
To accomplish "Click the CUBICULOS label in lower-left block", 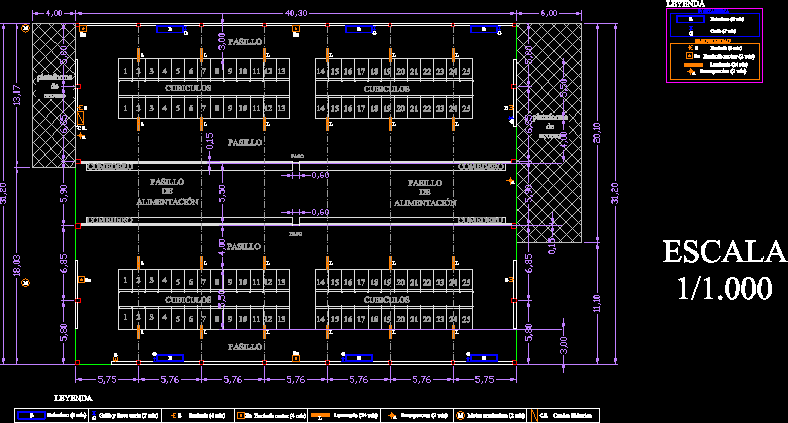I will [x=188, y=300].
